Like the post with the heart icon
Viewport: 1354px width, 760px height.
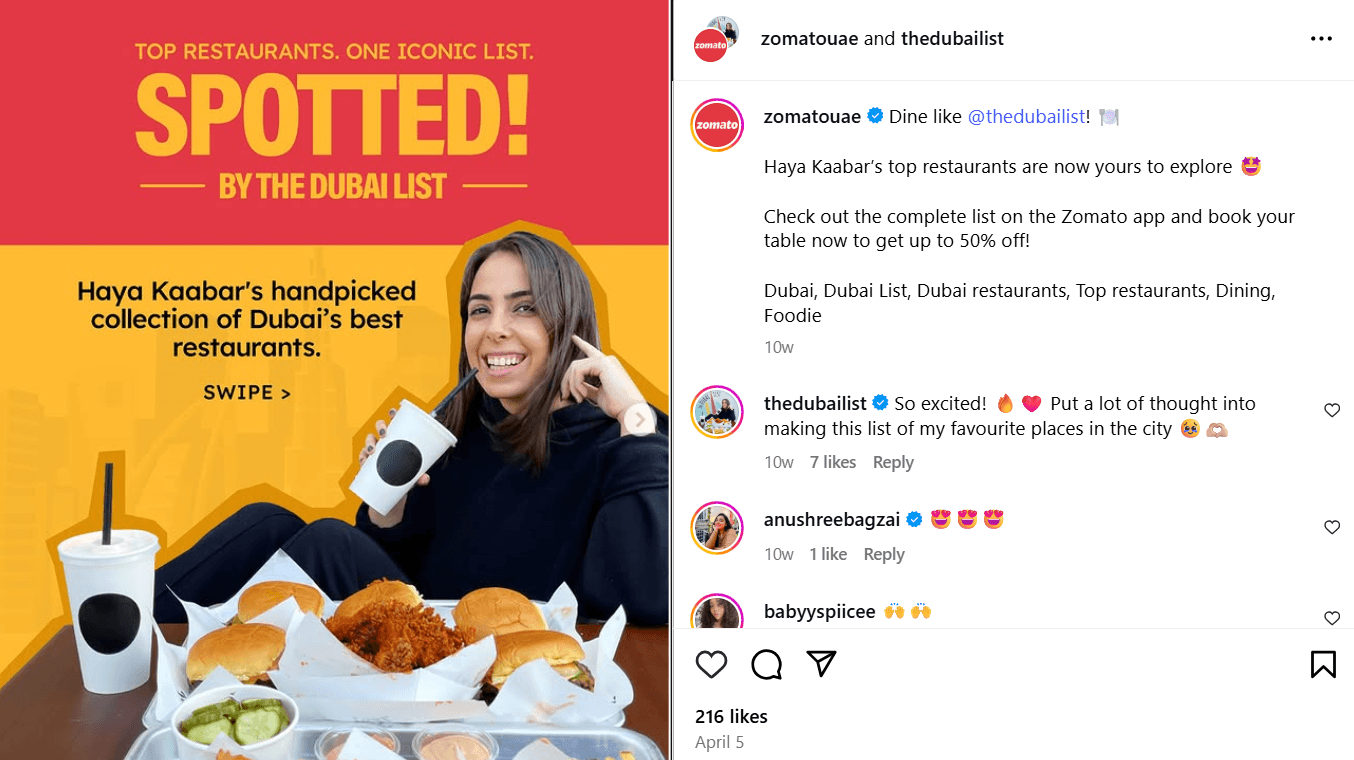711,665
